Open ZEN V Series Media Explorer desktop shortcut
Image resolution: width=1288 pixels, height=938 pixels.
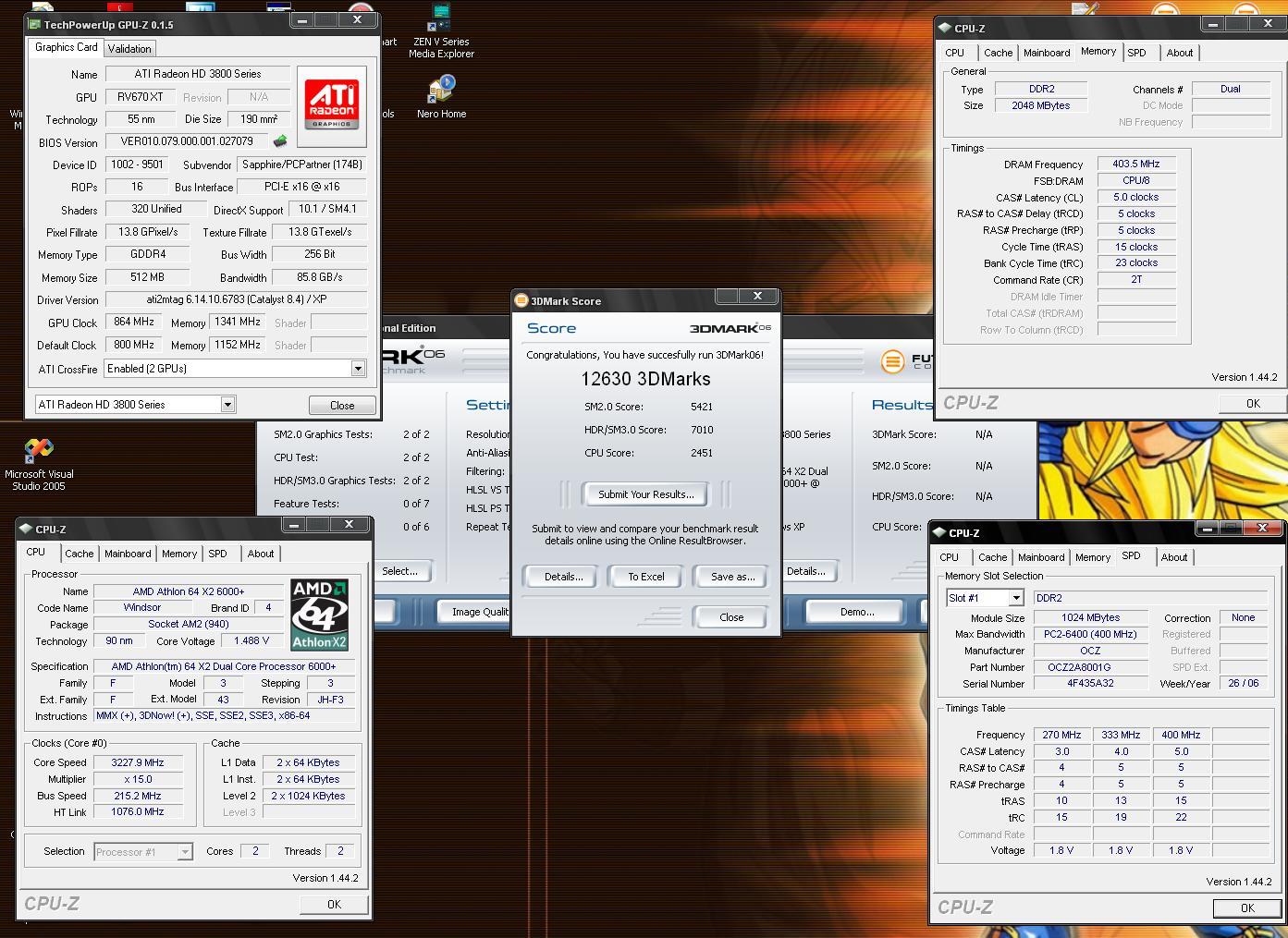pyautogui.click(x=441, y=31)
